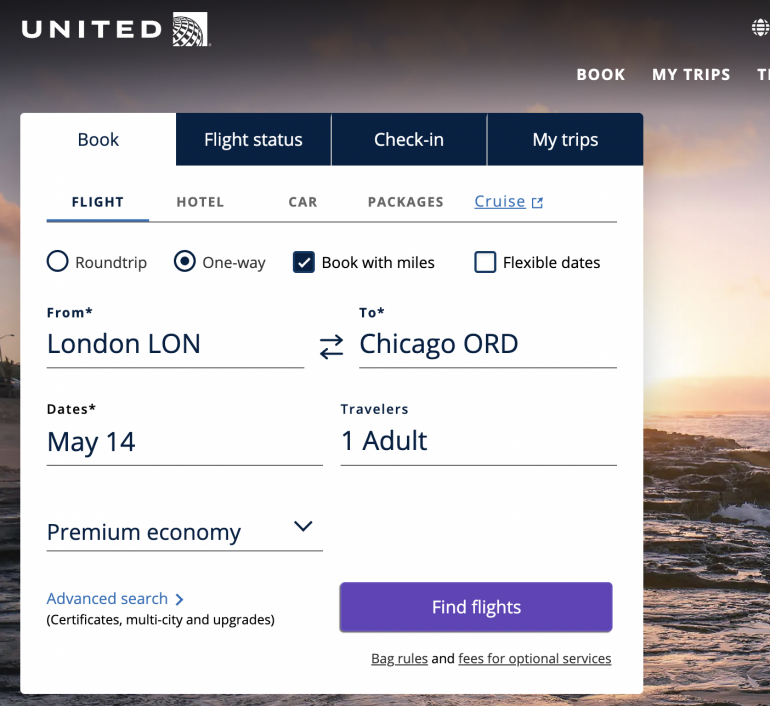
Task: Click the language globe icon
Action: click(761, 28)
